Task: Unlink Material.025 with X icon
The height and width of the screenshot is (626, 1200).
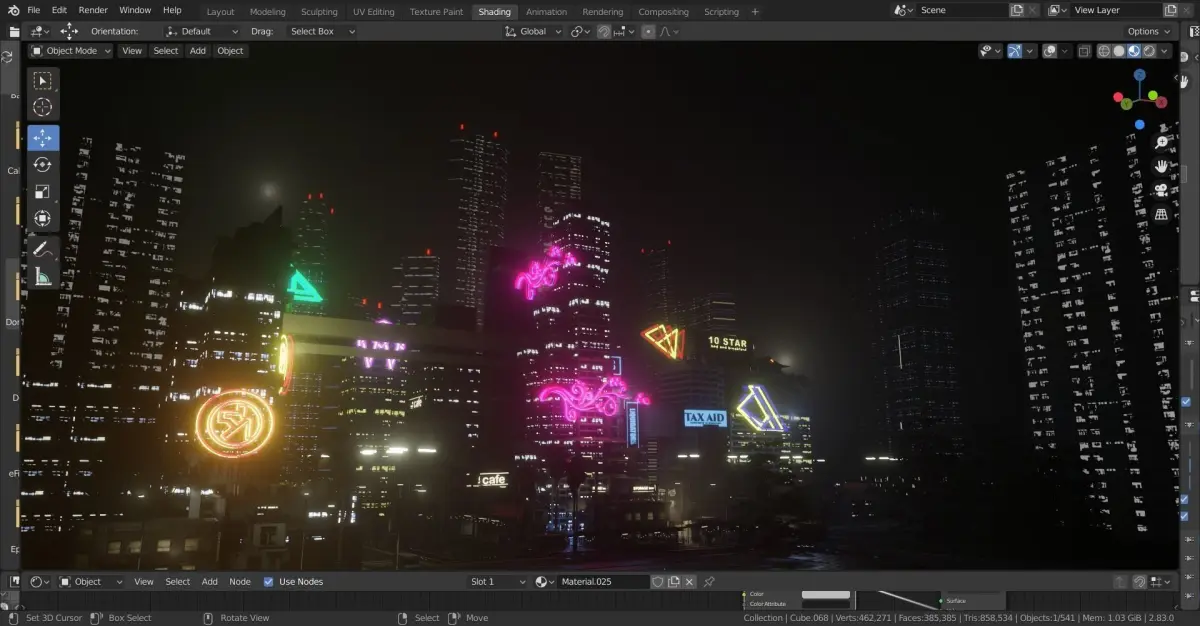Action: 689,581
